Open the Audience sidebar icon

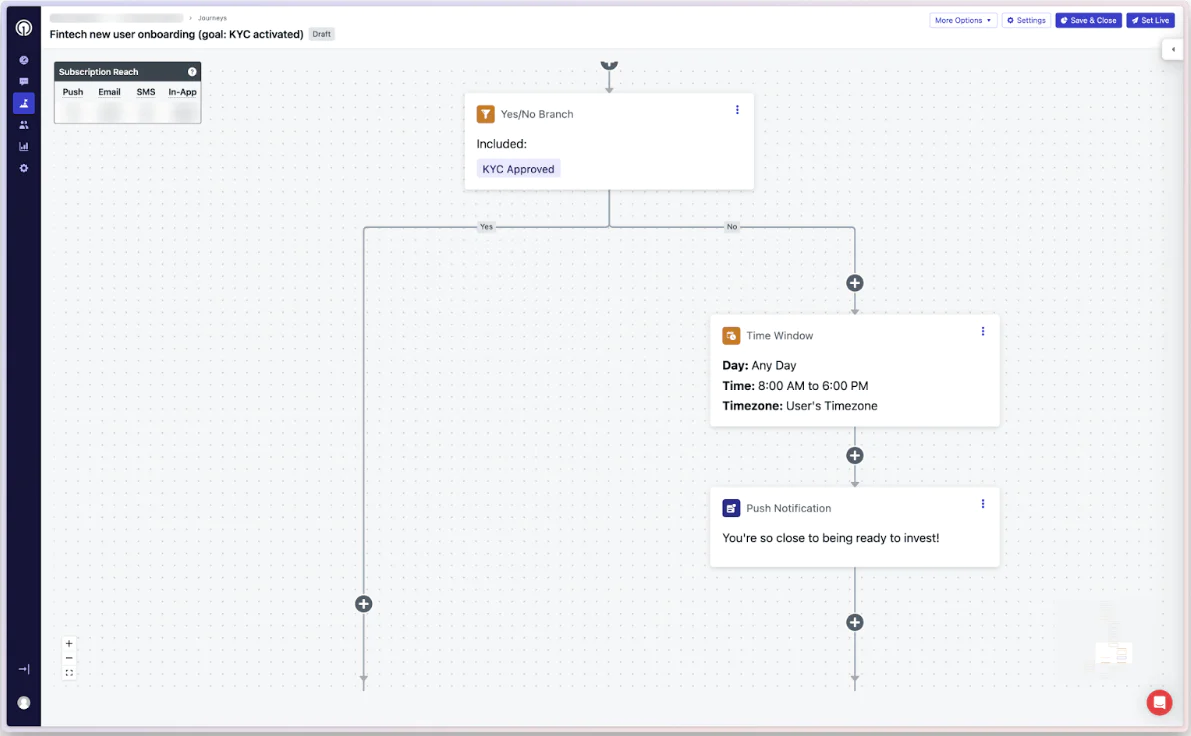pos(23,124)
